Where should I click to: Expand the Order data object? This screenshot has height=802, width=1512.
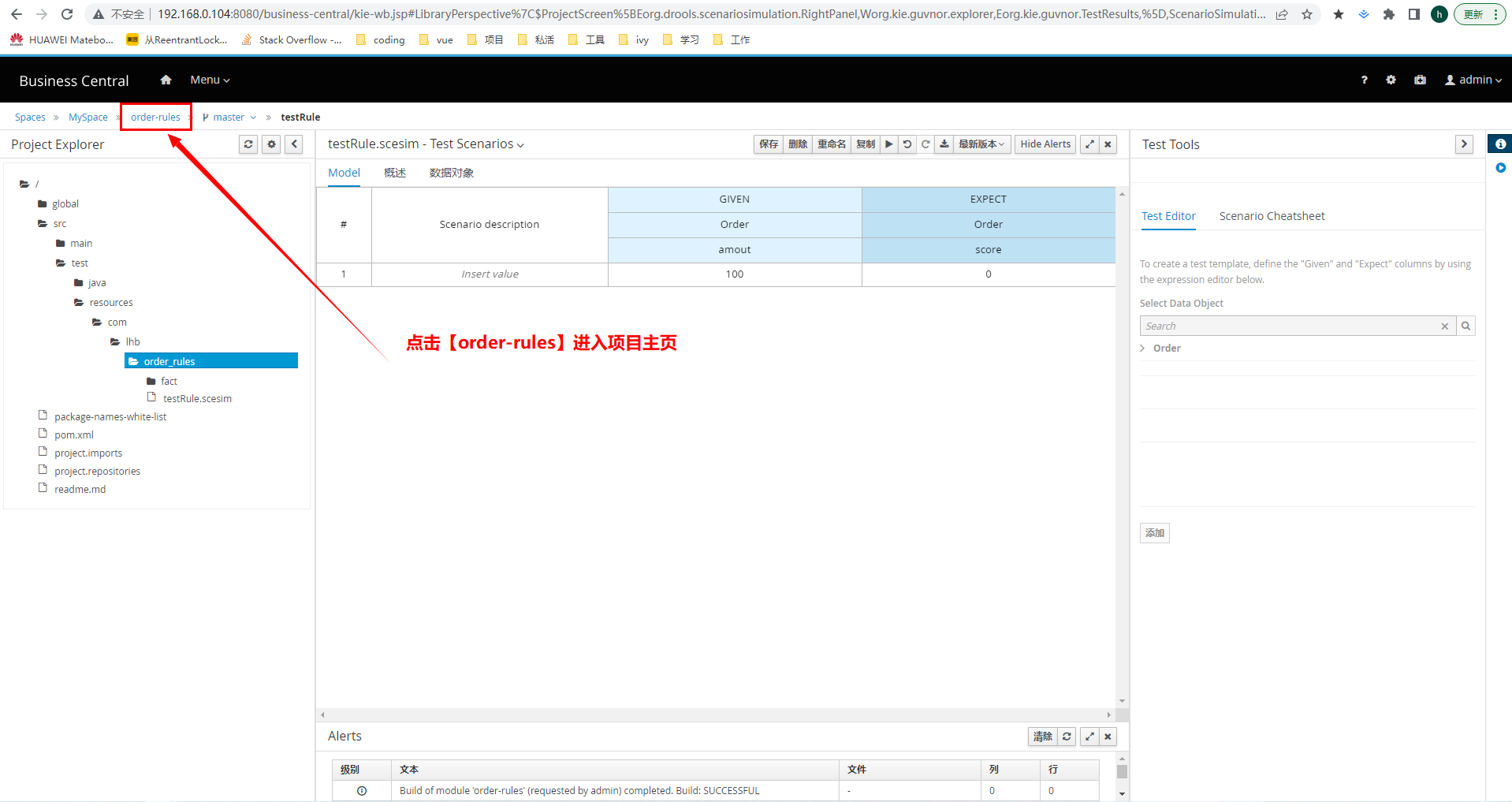pos(1143,349)
